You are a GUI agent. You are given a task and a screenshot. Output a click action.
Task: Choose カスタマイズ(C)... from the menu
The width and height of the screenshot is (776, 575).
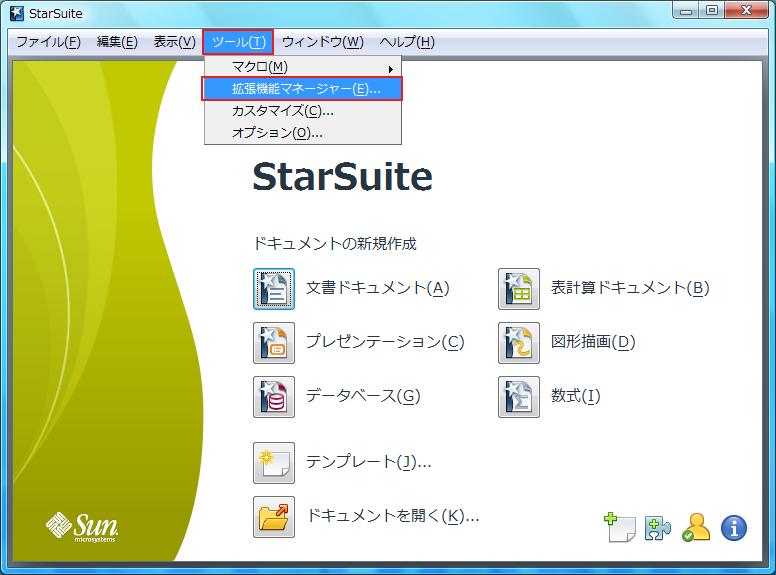(x=303, y=111)
